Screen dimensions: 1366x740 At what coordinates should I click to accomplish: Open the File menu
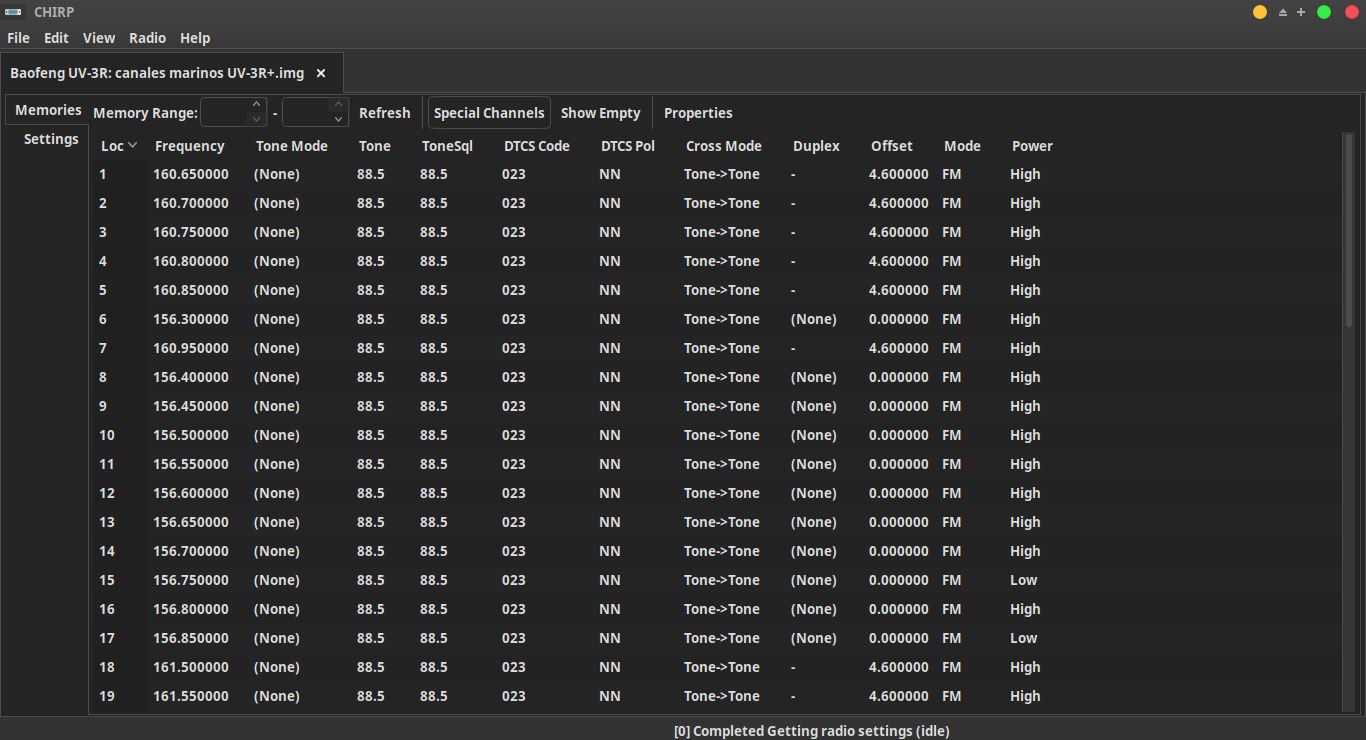click(18, 38)
